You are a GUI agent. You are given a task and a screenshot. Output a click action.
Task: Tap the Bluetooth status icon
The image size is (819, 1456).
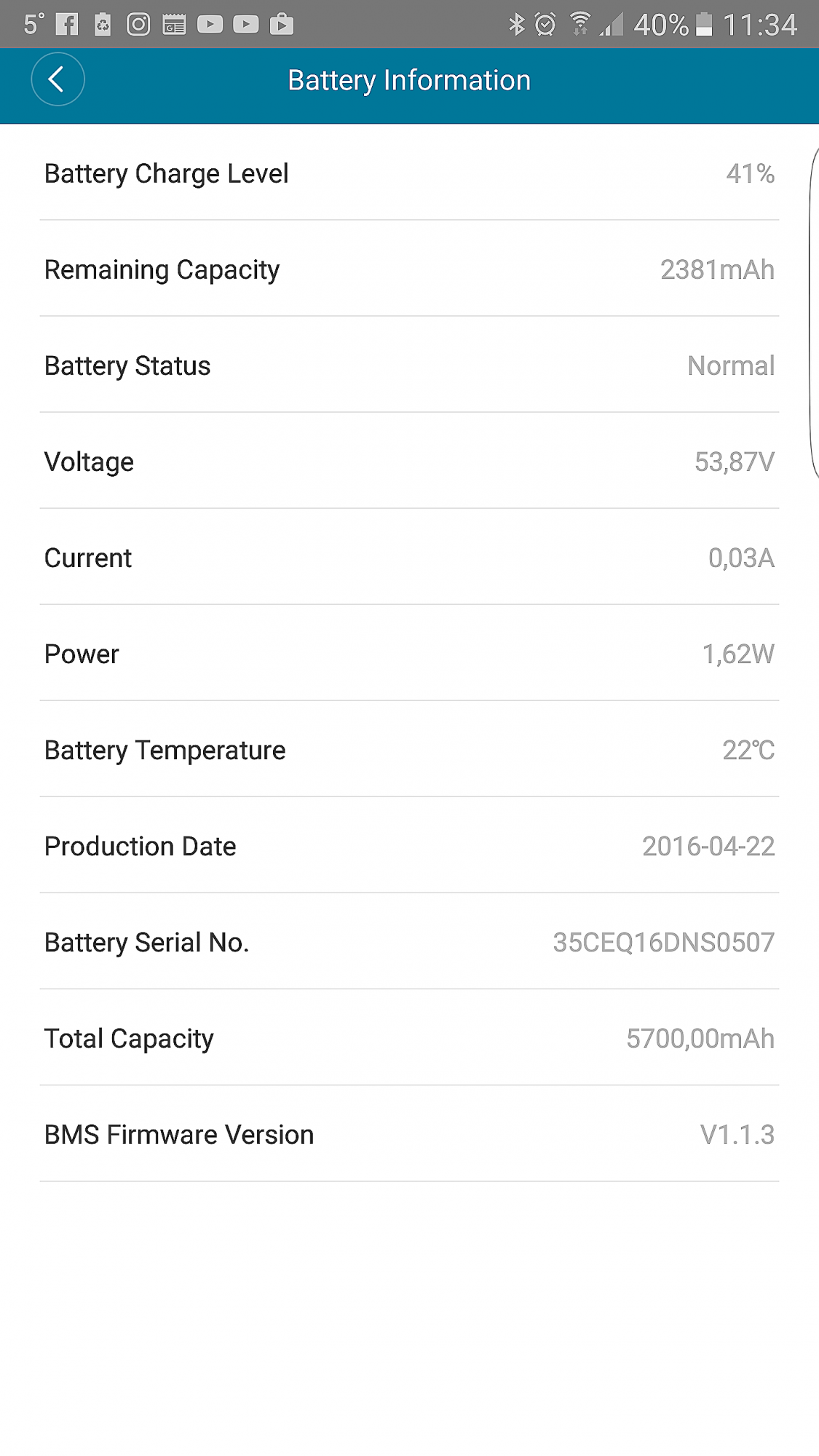[x=516, y=25]
